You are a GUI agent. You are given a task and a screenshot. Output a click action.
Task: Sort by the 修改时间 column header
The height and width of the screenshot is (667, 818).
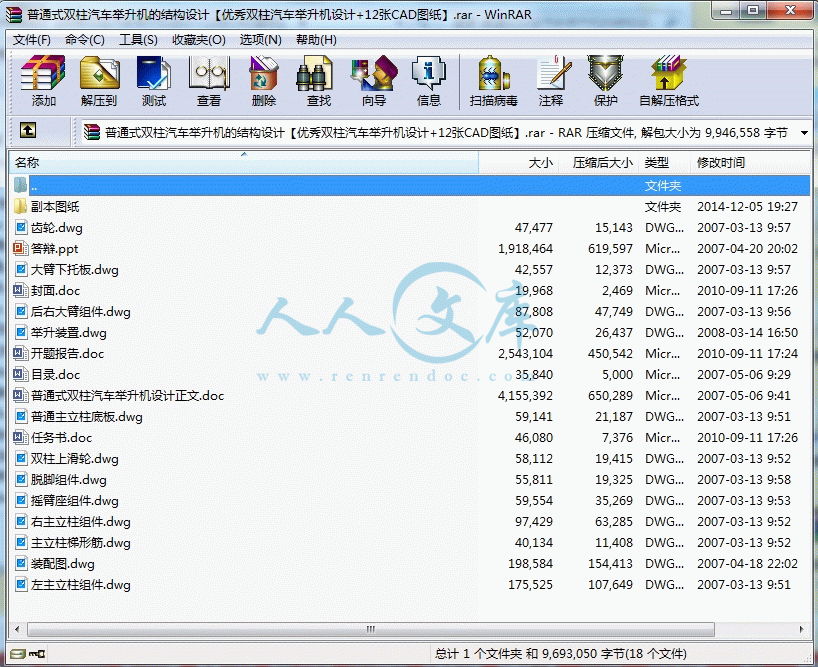click(x=750, y=163)
